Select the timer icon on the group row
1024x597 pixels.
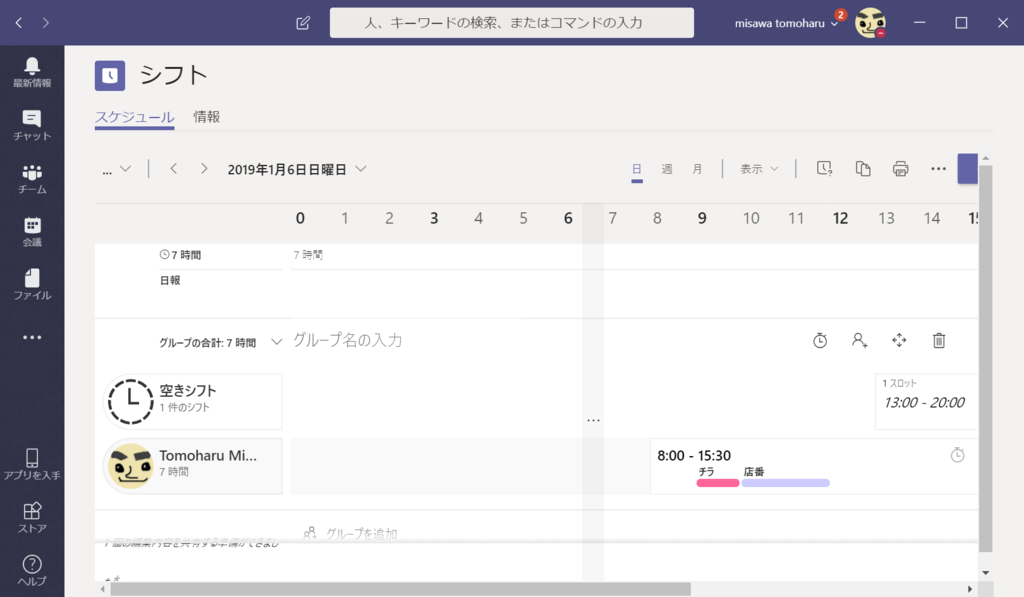coord(820,340)
